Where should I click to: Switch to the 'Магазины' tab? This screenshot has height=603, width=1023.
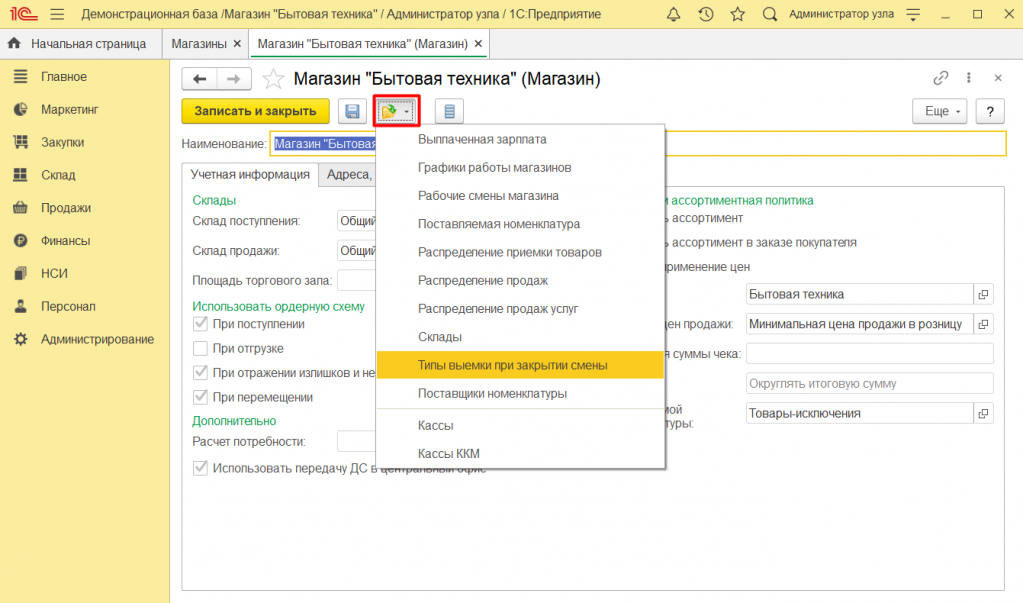pyautogui.click(x=198, y=44)
